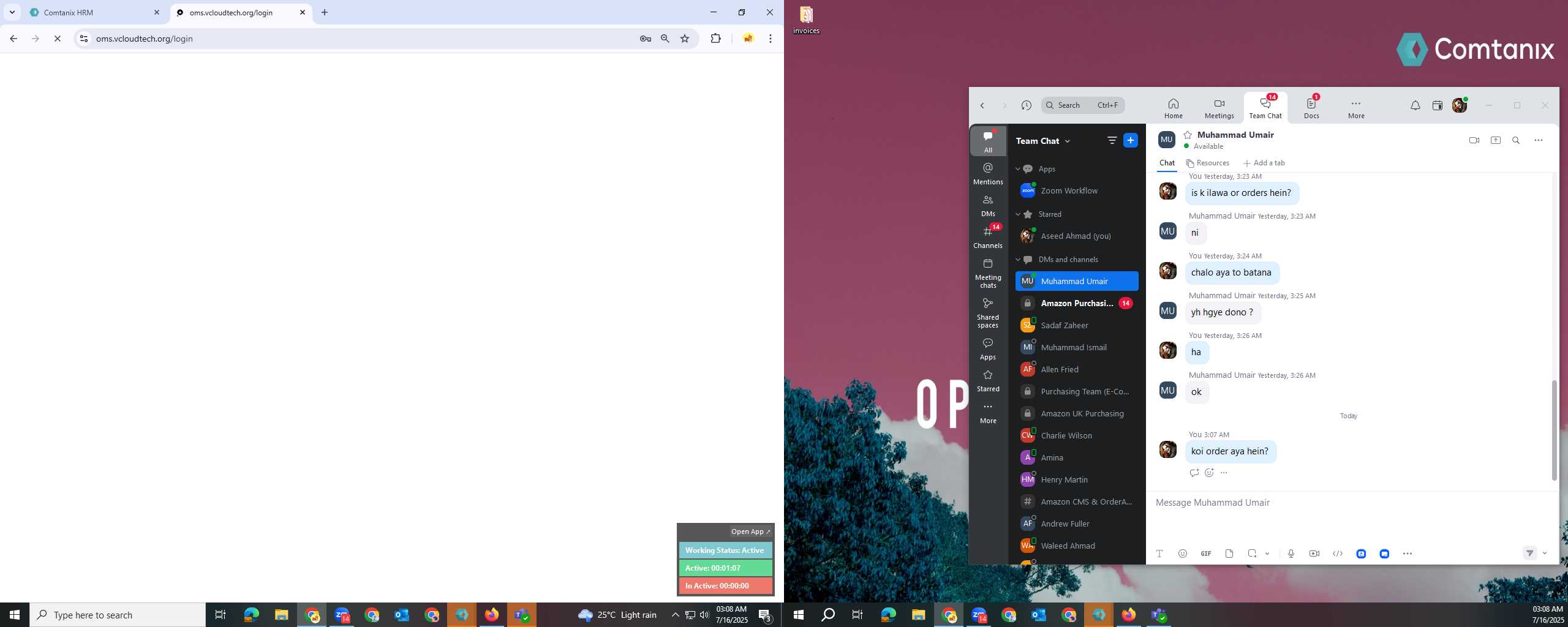The width and height of the screenshot is (1568, 627).
Task: Bookmark this page with Chrome star icon
Action: (685, 39)
